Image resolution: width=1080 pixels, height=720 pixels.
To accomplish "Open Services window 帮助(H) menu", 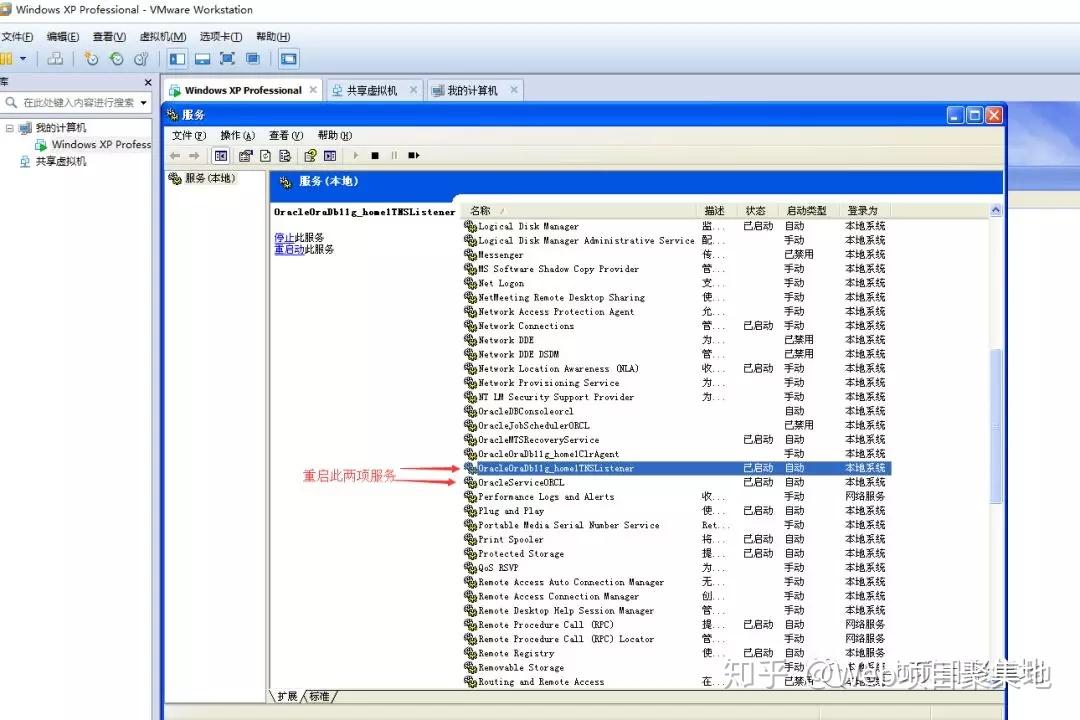I will pyautogui.click(x=335, y=136).
